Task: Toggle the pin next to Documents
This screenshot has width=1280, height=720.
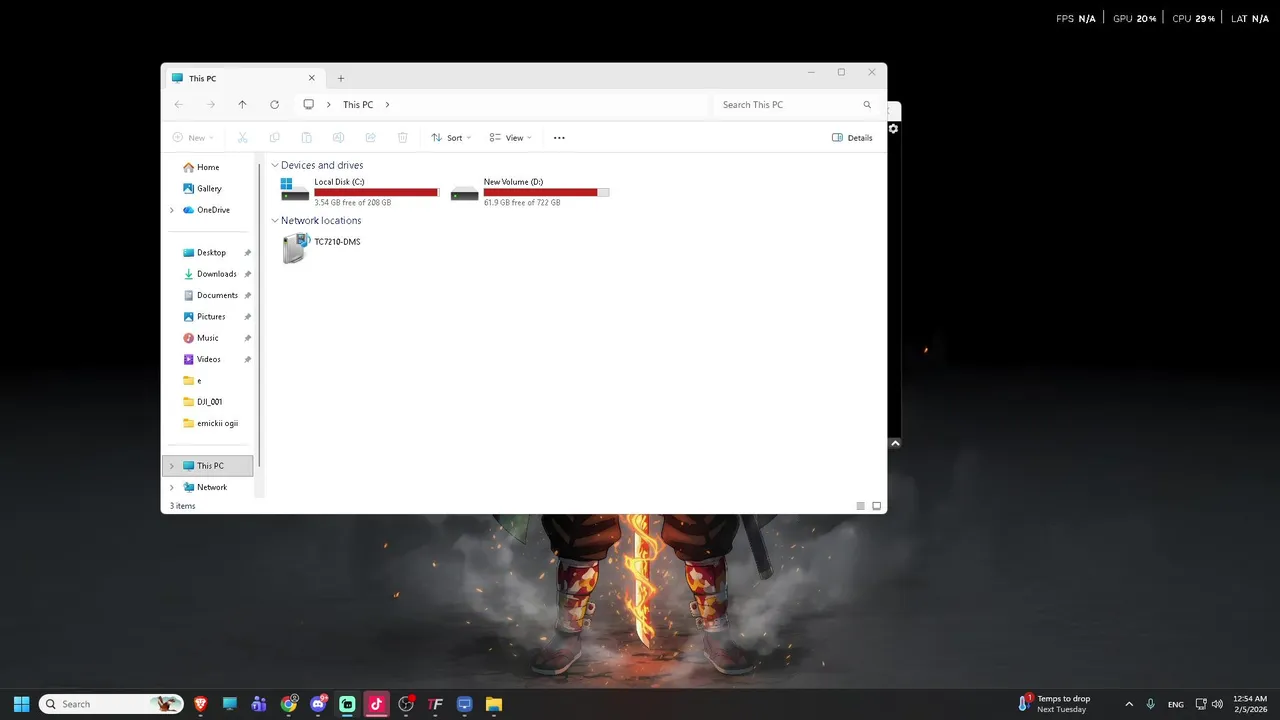Action: coord(247,295)
